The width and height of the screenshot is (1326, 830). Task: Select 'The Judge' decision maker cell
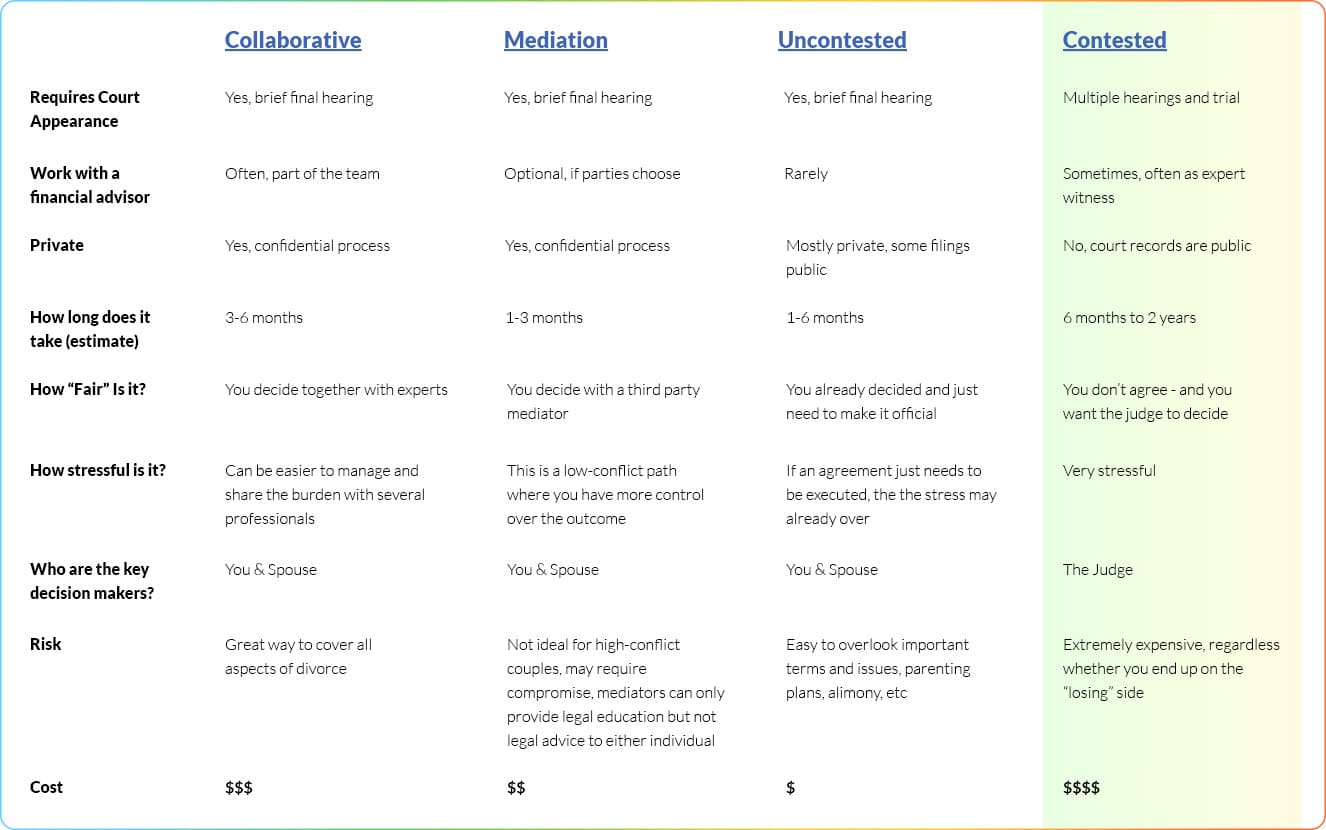point(1097,570)
